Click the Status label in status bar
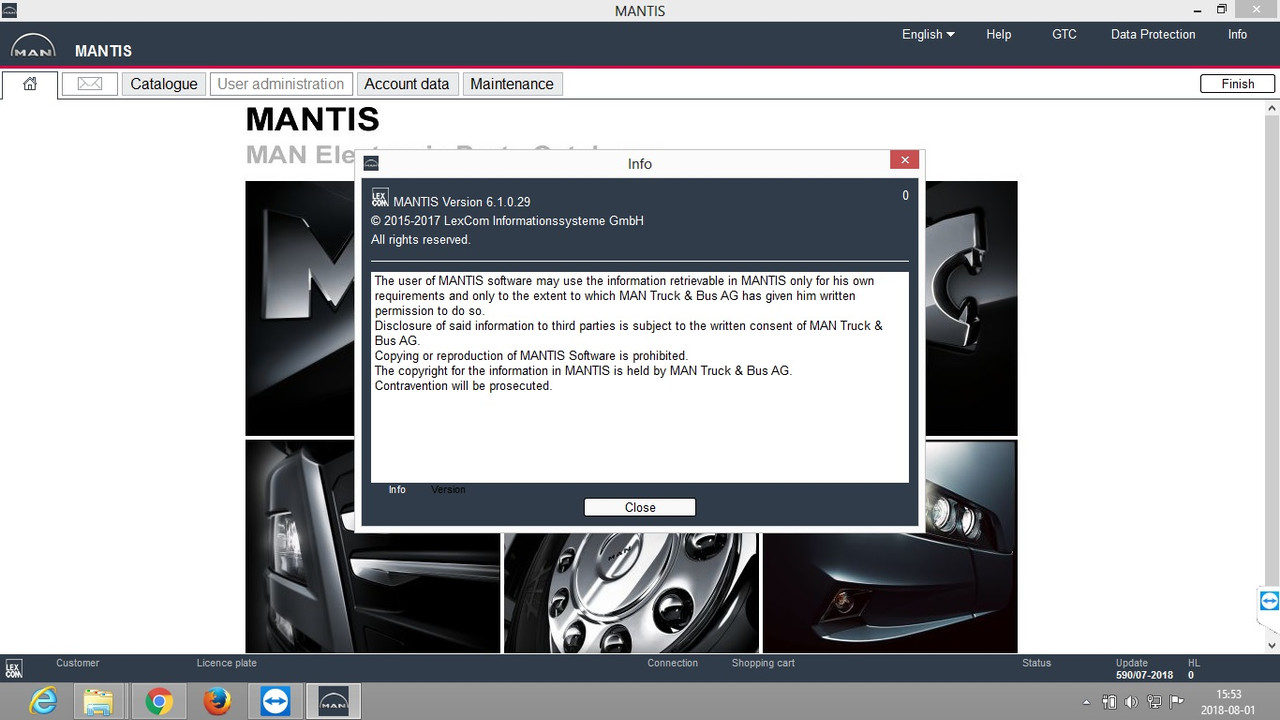Image resolution: width=1280 pixels, height=720 pixels. tap(1037, 663)
